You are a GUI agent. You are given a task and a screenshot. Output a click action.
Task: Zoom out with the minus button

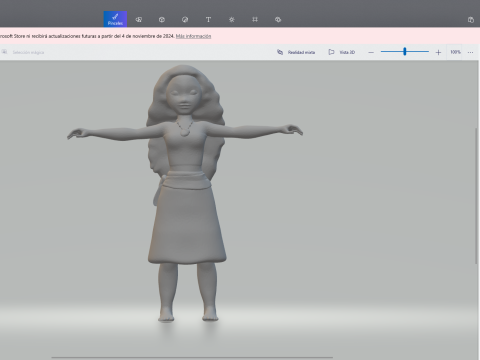point(371,52)
